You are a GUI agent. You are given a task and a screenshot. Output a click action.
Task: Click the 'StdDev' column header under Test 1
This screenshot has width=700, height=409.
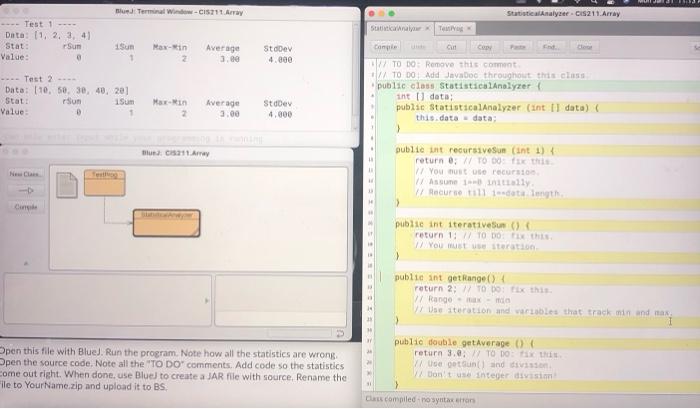[x=277, y=48]
